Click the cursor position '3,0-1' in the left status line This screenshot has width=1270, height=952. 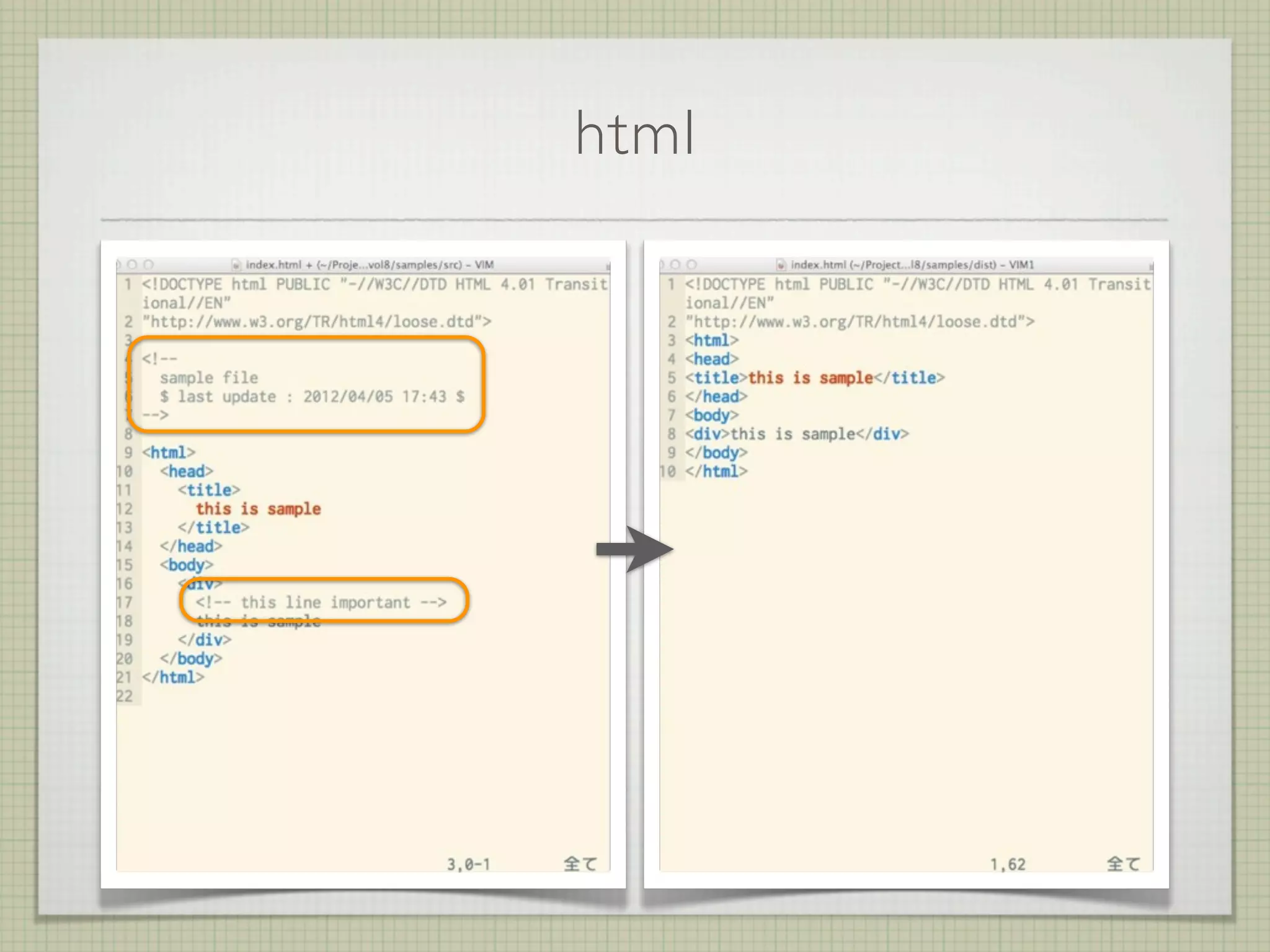(469, 865)
